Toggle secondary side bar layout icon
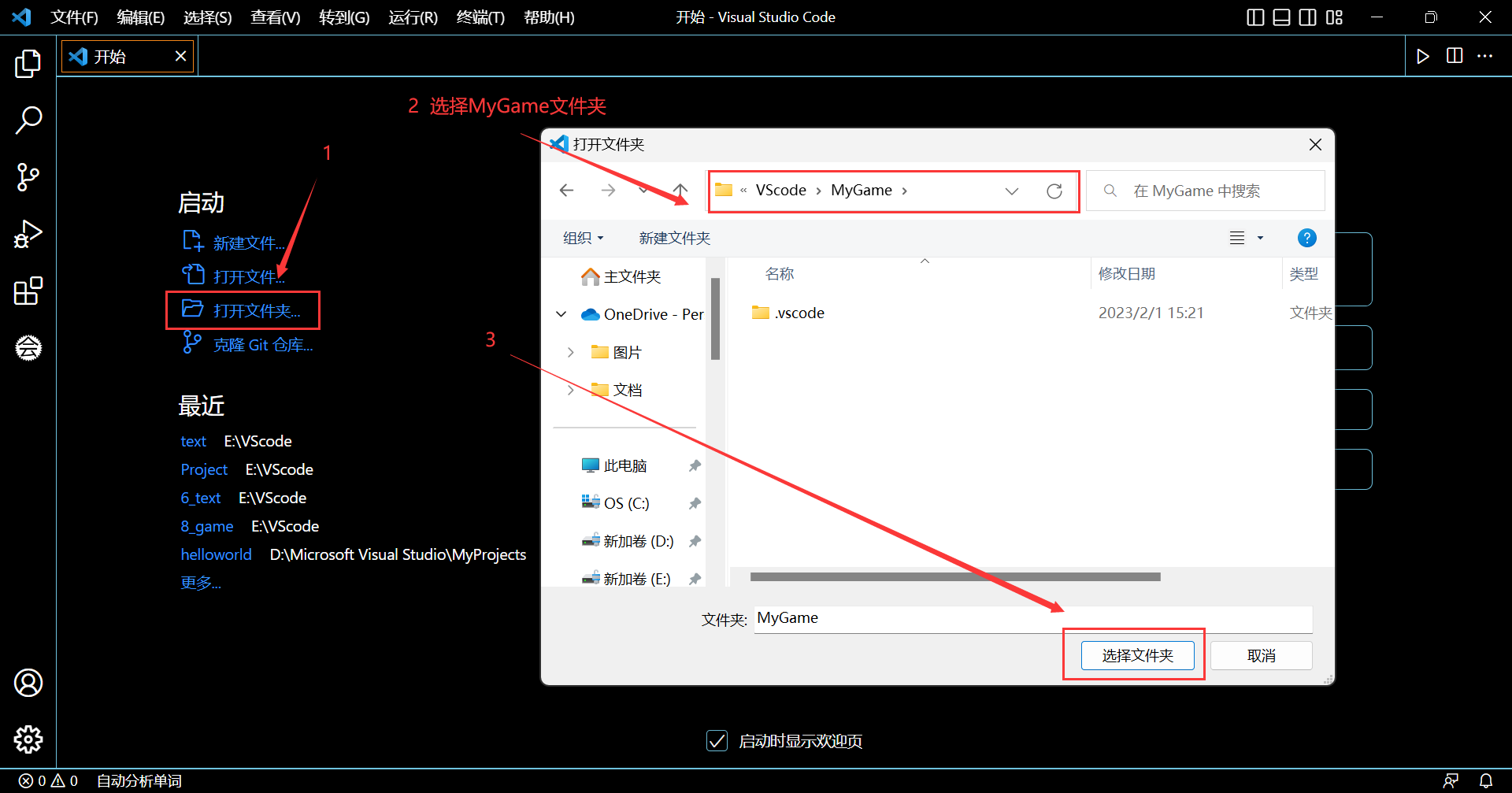This screenshot has height=793, width=1512. pyautogui.click(x=1308, y=17)
